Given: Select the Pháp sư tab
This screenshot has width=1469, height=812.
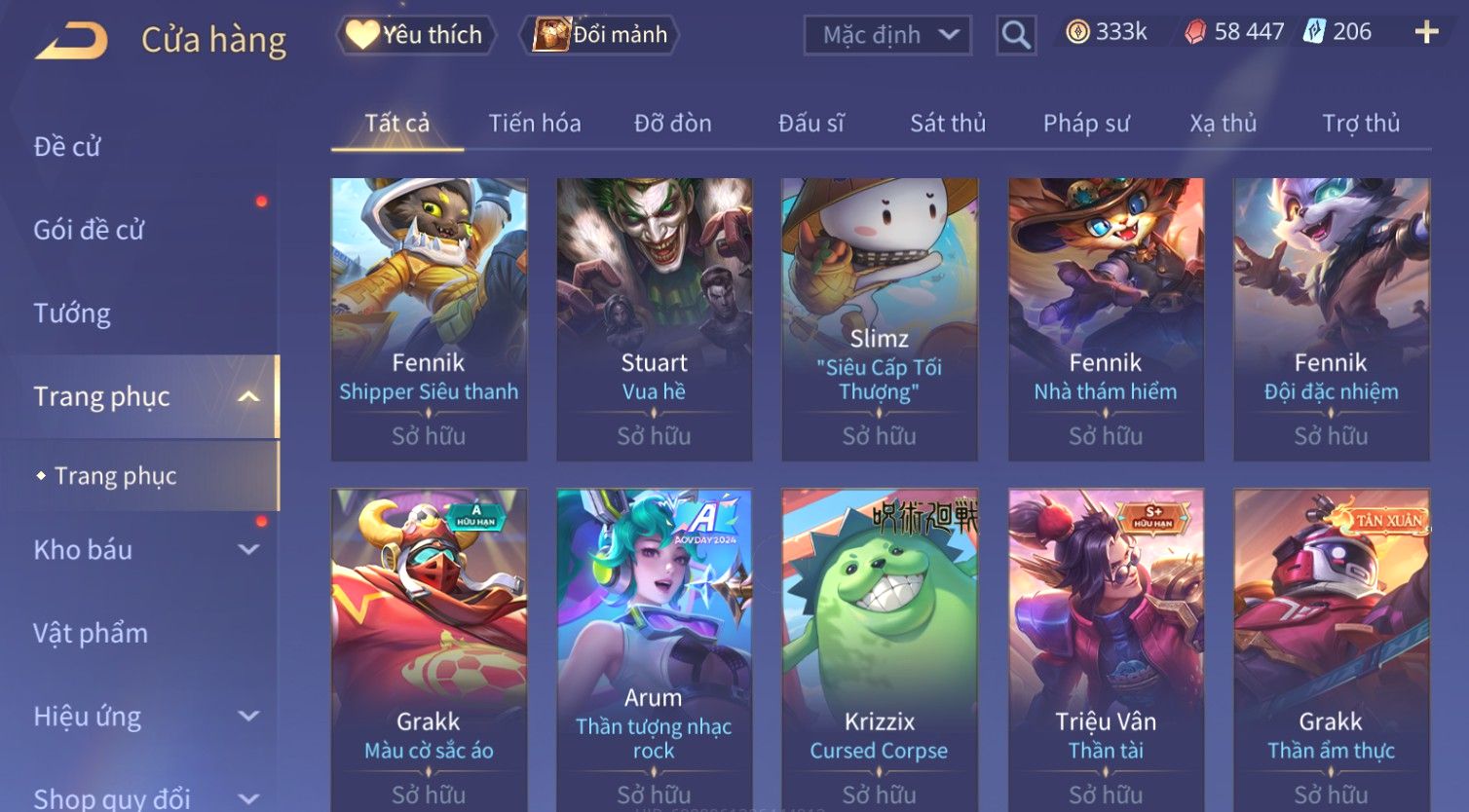Looking at the screenshot, I should coord(1086,124).
